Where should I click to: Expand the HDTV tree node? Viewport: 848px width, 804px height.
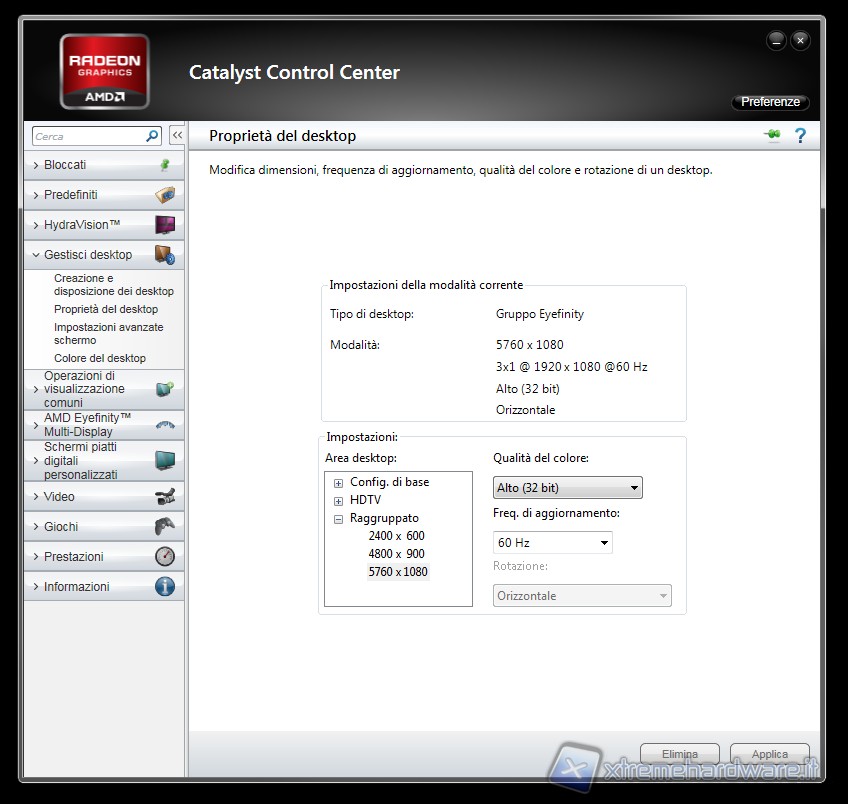[339, 501]
